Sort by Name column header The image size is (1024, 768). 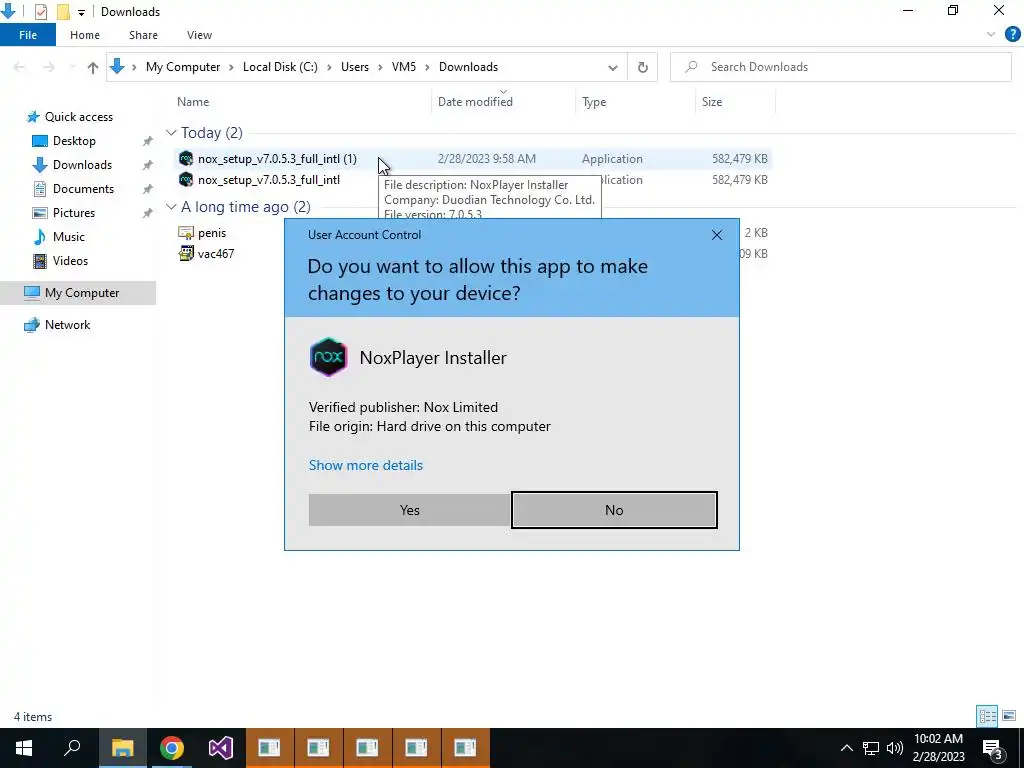(193, 102)
